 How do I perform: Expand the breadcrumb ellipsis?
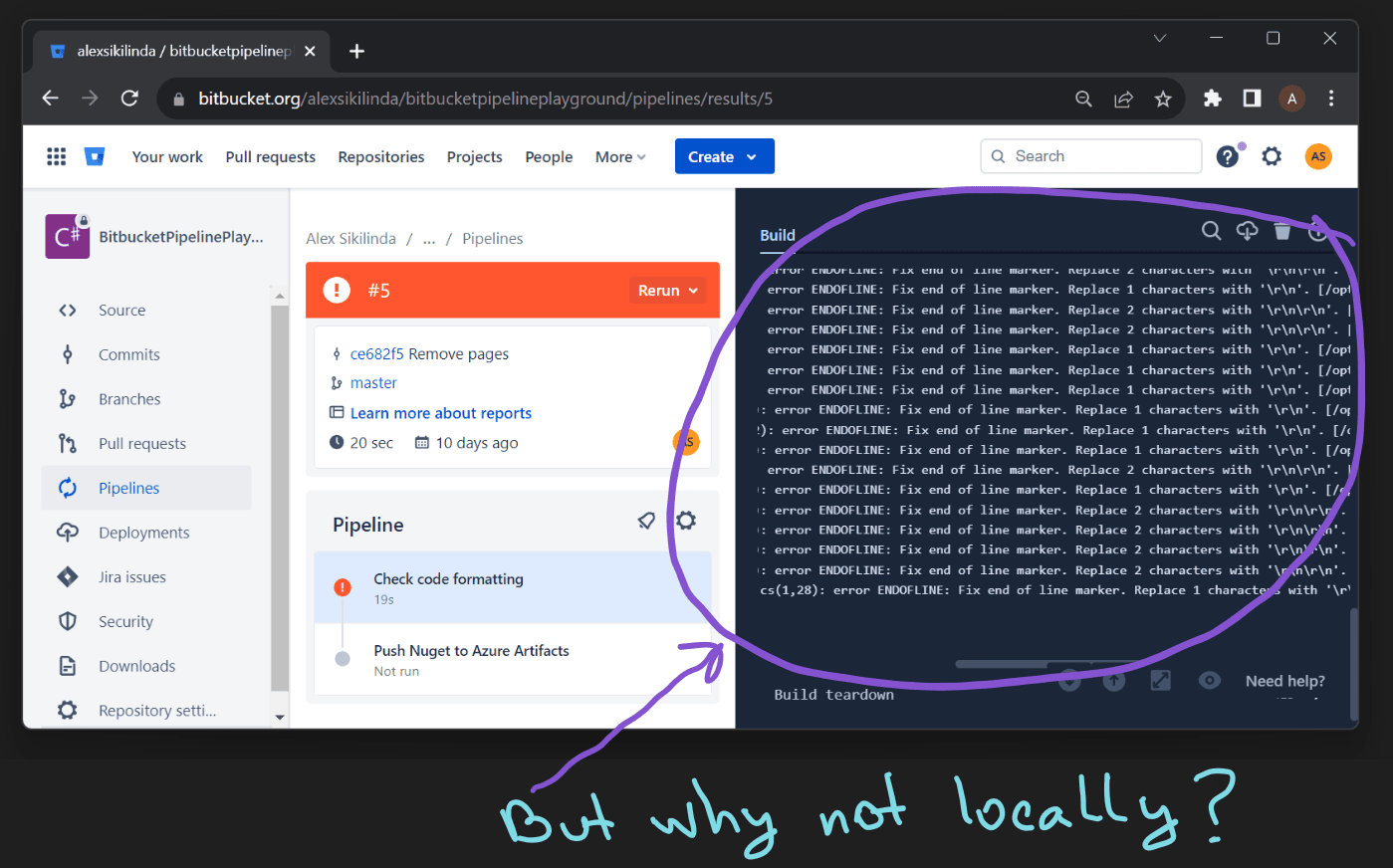tap(429, 239)
